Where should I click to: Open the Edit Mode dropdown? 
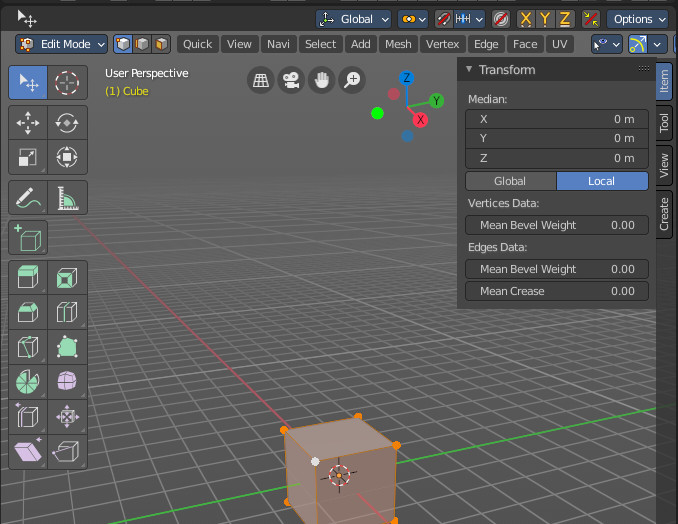(61, 44)
